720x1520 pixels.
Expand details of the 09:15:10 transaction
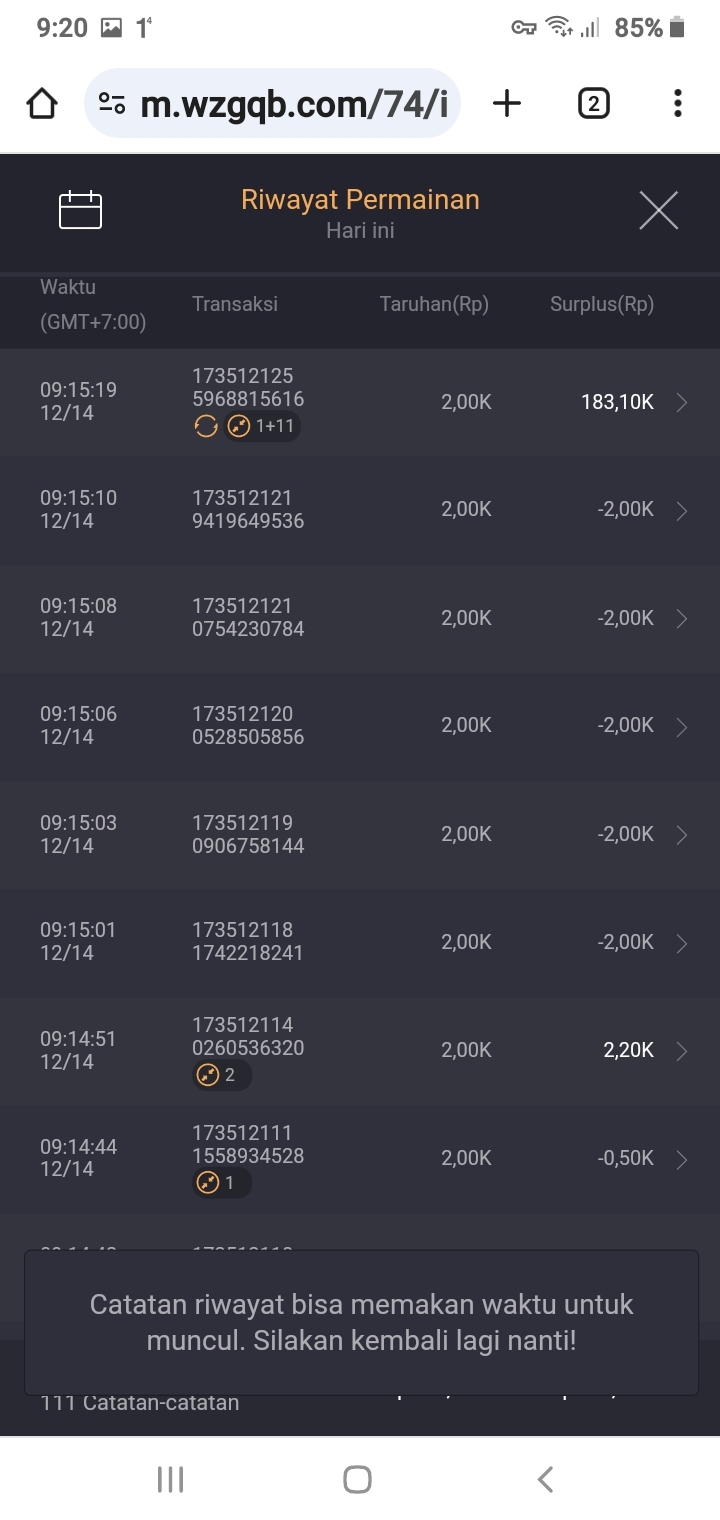pos(682,511)
